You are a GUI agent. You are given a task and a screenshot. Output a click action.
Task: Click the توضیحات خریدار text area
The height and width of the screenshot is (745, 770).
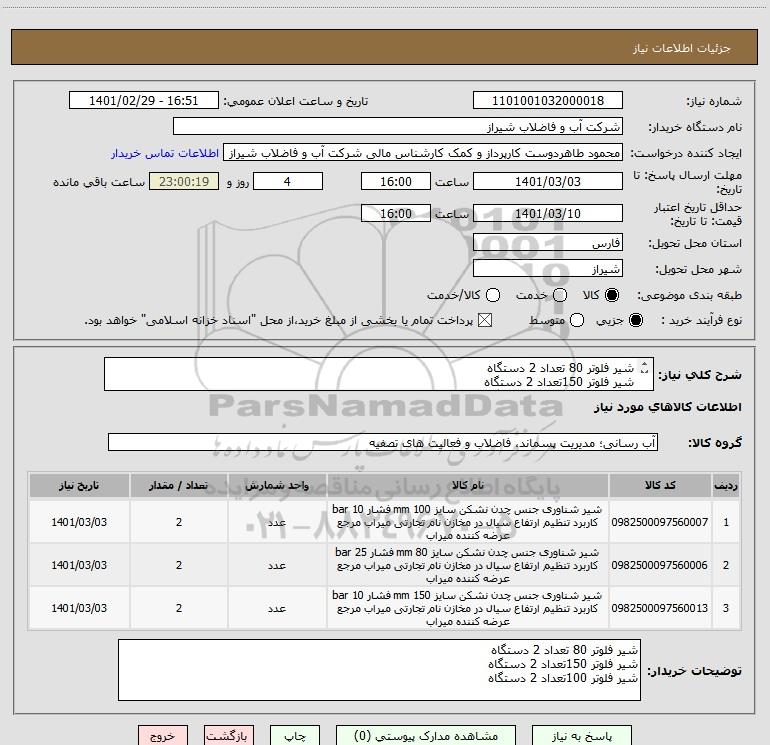[x=379, y=670]
